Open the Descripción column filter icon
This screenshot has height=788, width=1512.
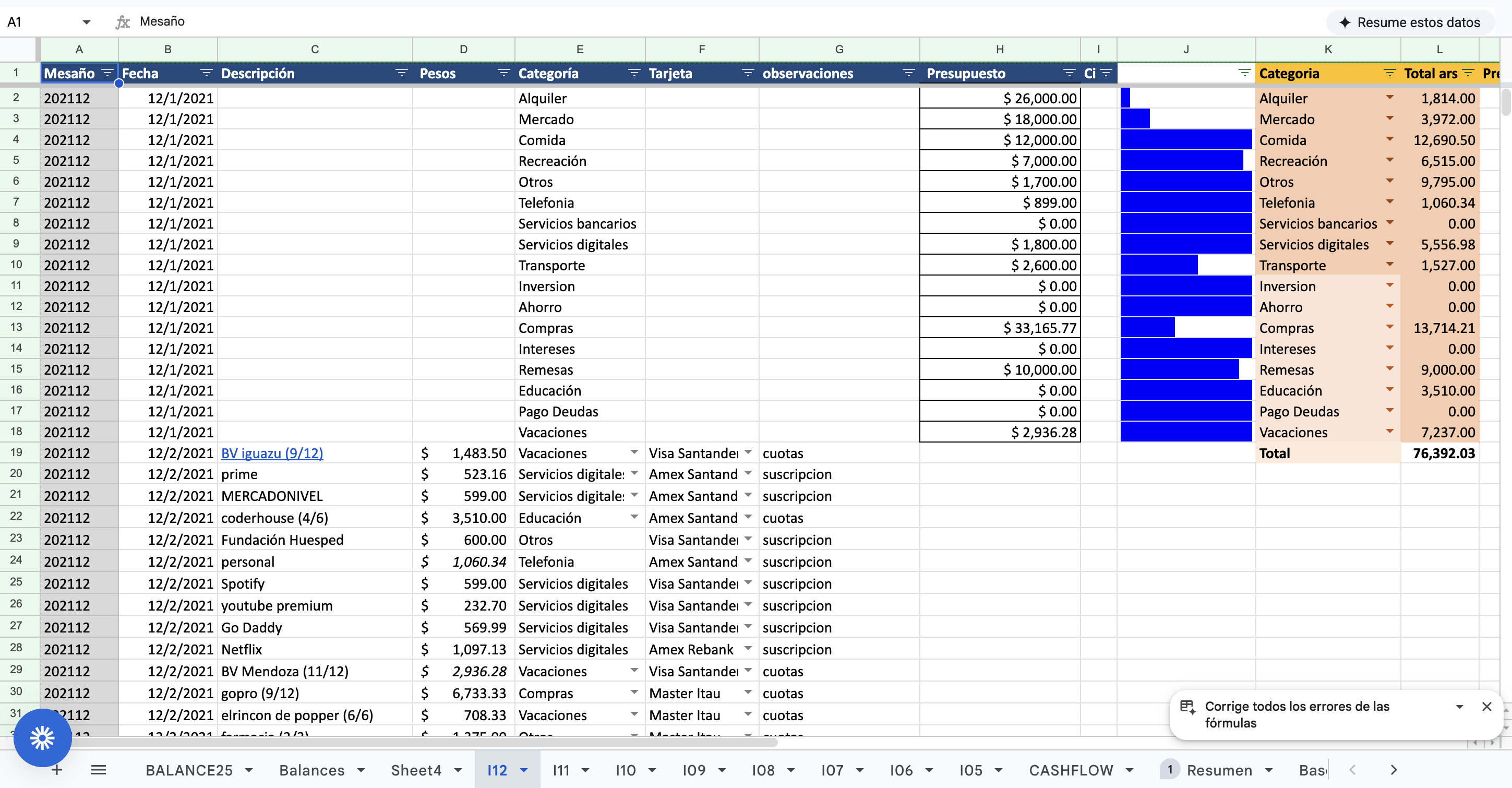point(402,73)
